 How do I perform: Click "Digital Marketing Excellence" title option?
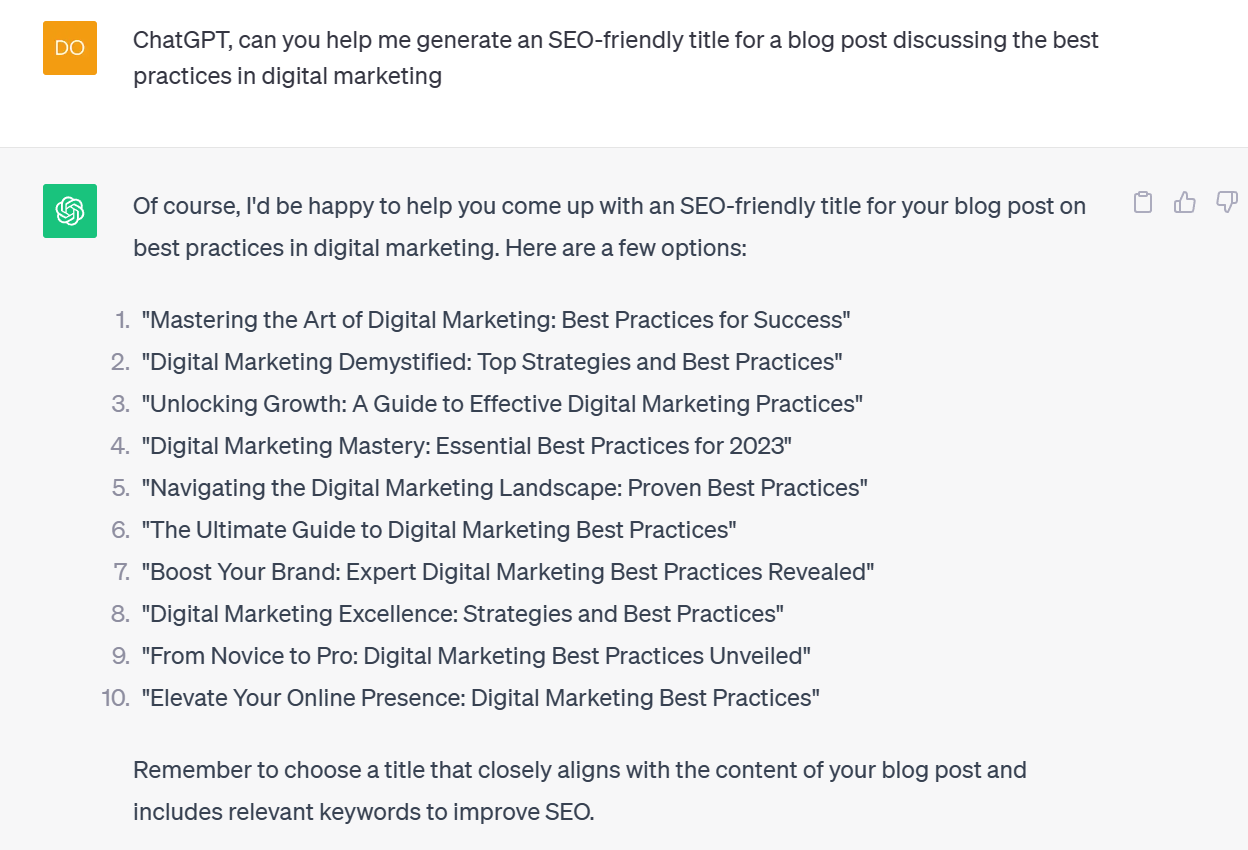462,614
